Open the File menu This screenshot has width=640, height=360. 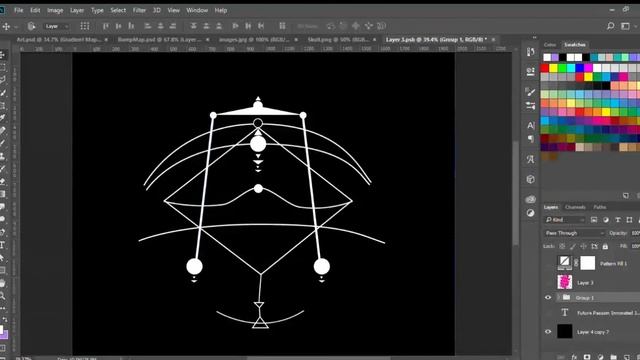19,10
